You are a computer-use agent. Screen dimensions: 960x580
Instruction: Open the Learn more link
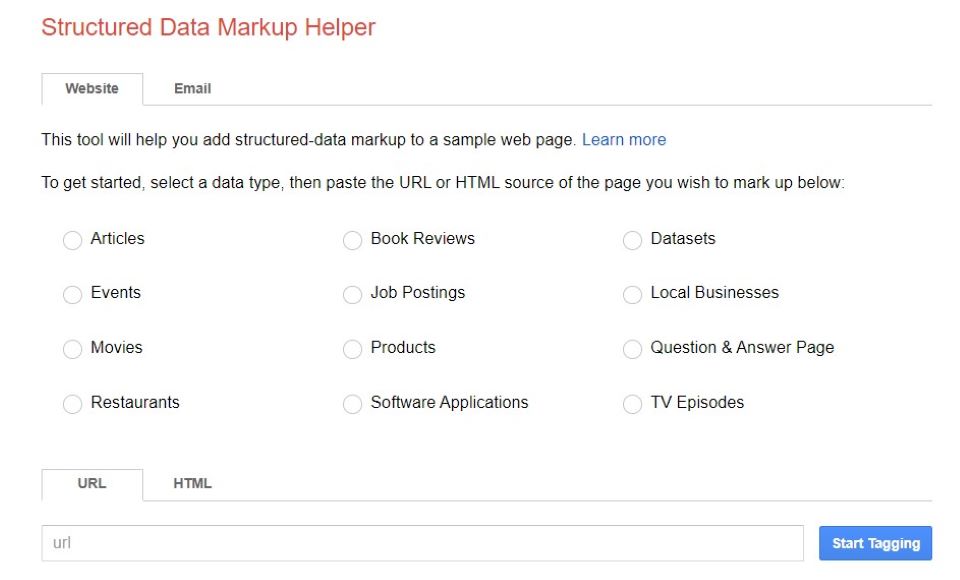tap(624, 140)
